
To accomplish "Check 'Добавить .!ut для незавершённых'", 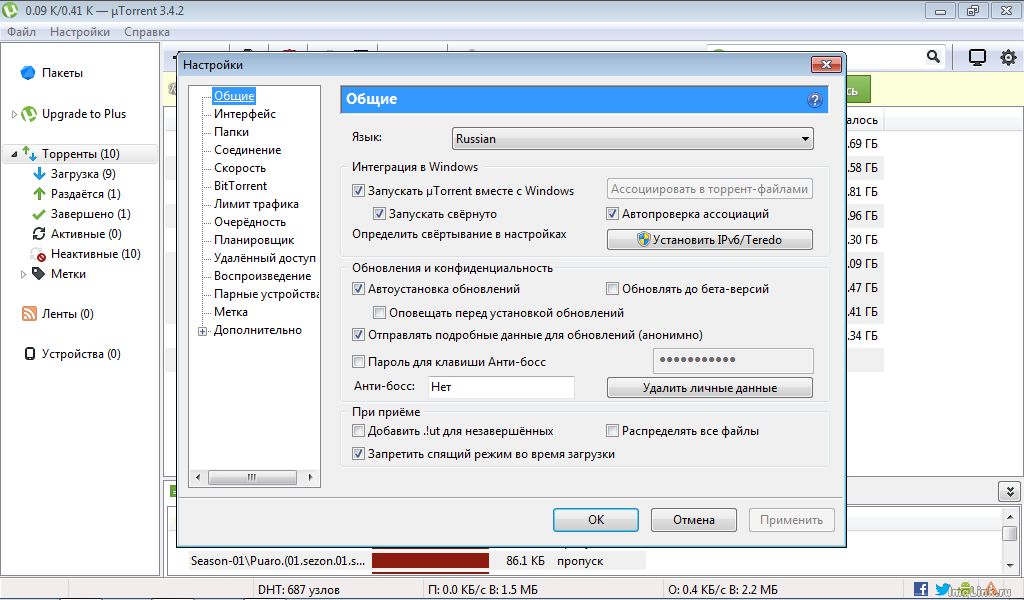I will [358, 431].
